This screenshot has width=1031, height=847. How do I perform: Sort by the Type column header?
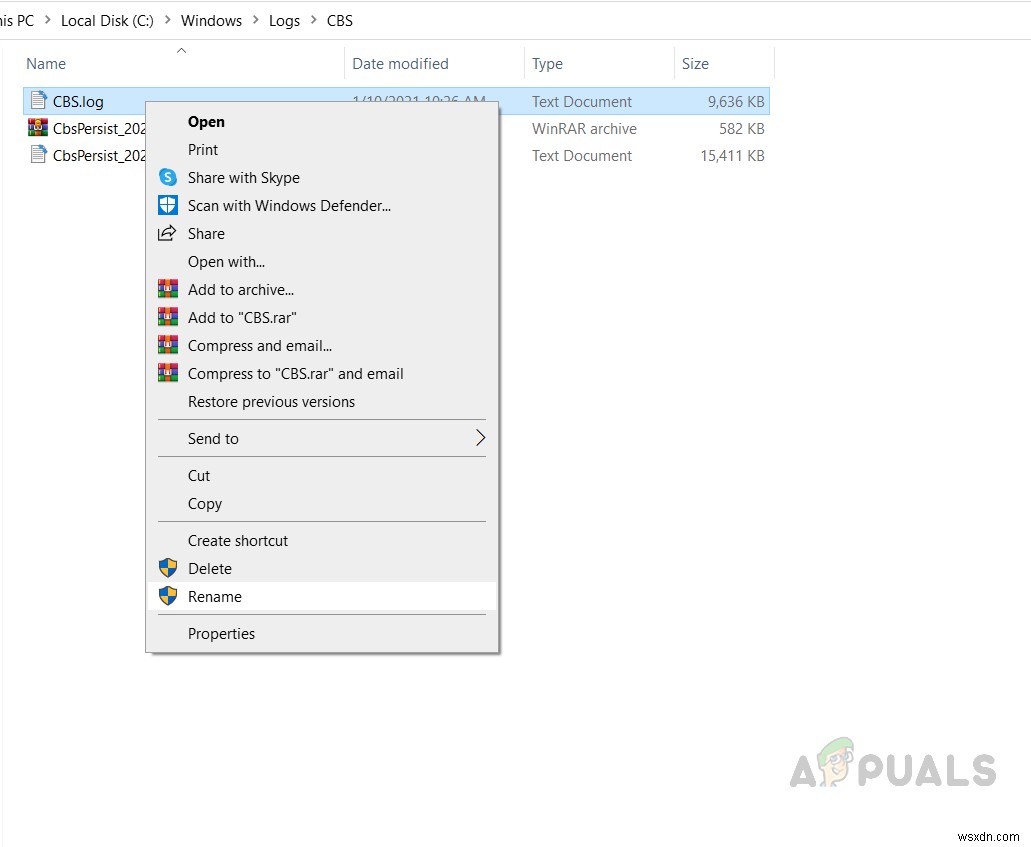coord(547,64)
